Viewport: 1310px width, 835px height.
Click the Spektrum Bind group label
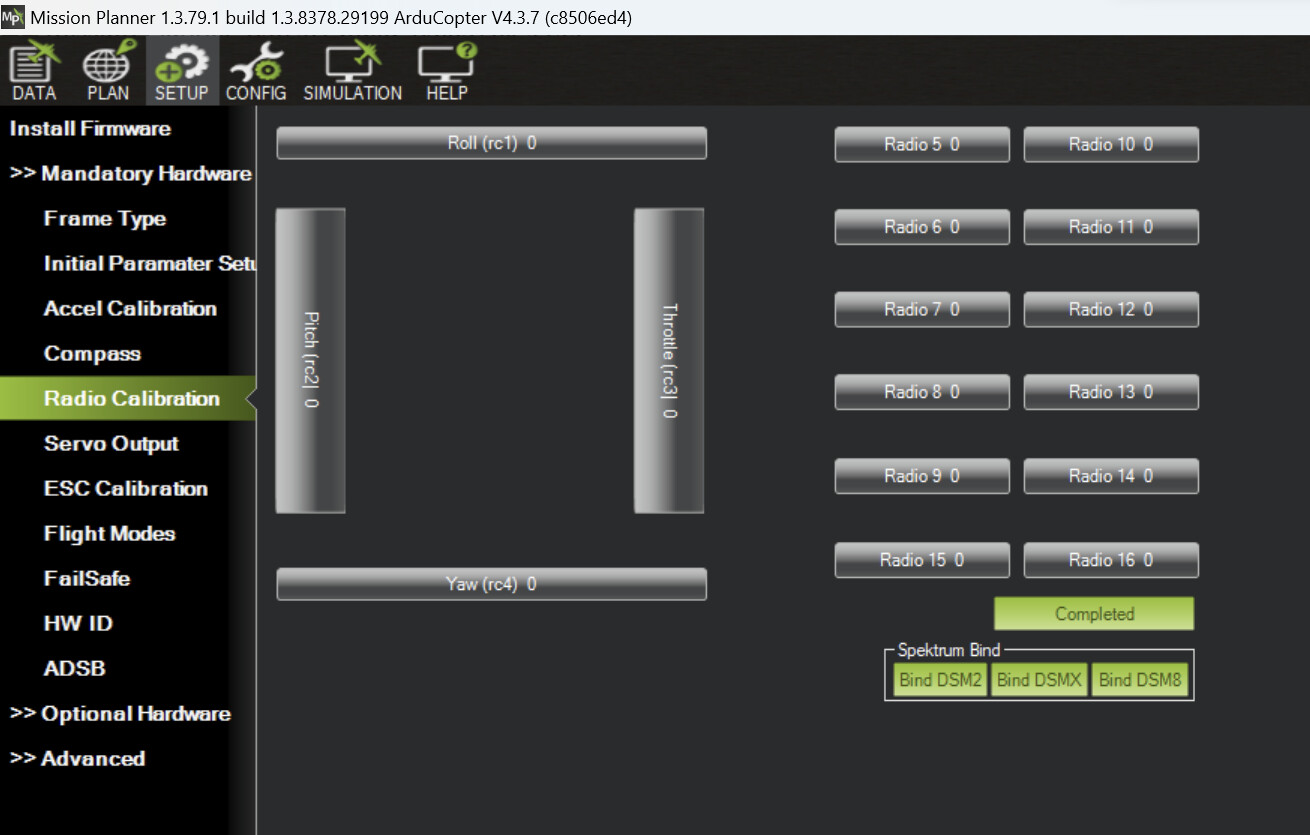point(949,650)
